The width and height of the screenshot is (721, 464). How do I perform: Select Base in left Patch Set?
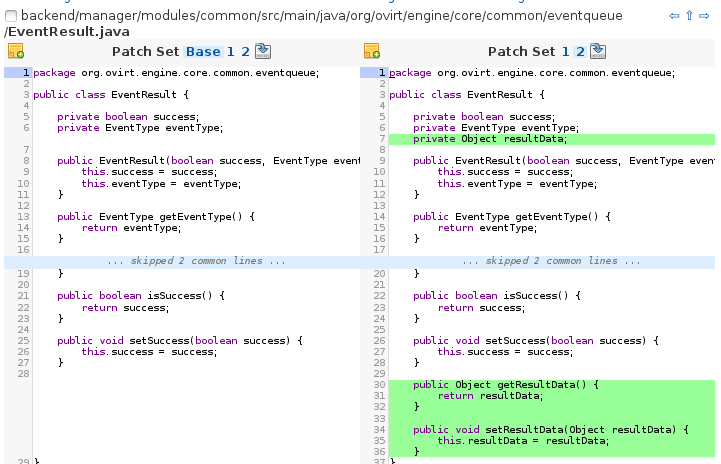(203, 52)
